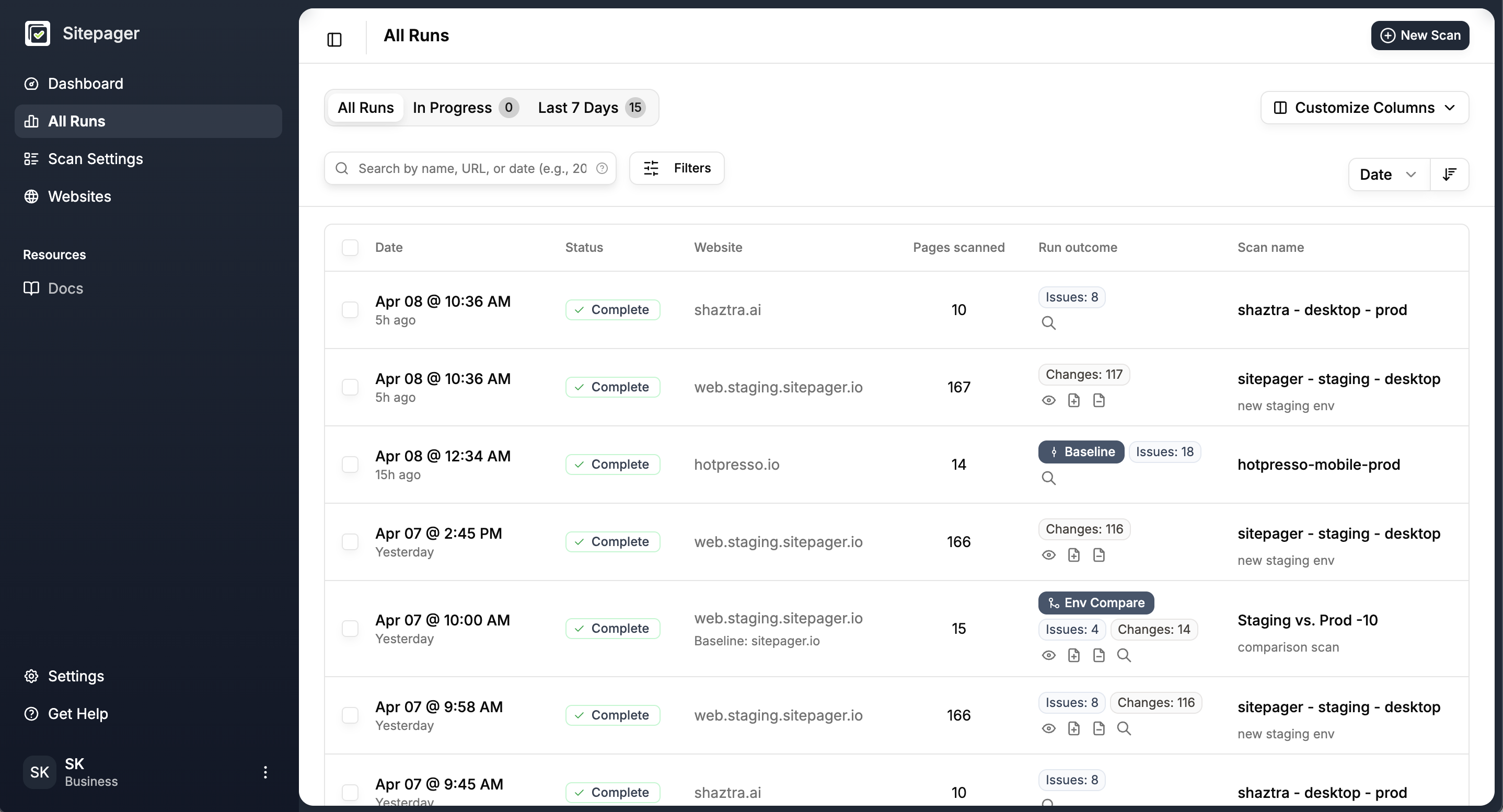Open the eye preview icon on the sitepager staging row
Viewport: 1503px width, 812px height.
1048,400
